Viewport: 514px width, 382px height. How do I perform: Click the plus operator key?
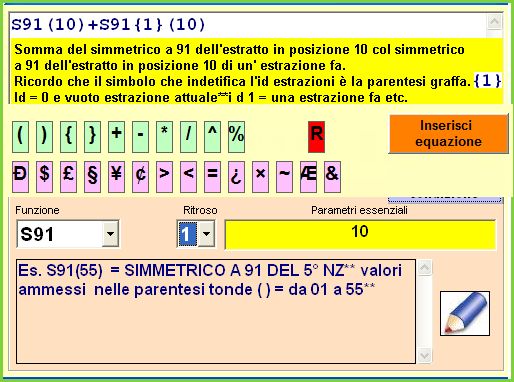coord(116,137)
